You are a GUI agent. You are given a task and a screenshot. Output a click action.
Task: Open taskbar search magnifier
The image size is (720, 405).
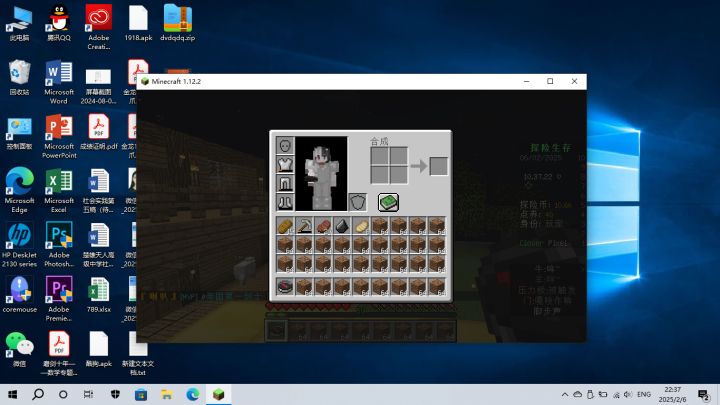pos(38,394)
